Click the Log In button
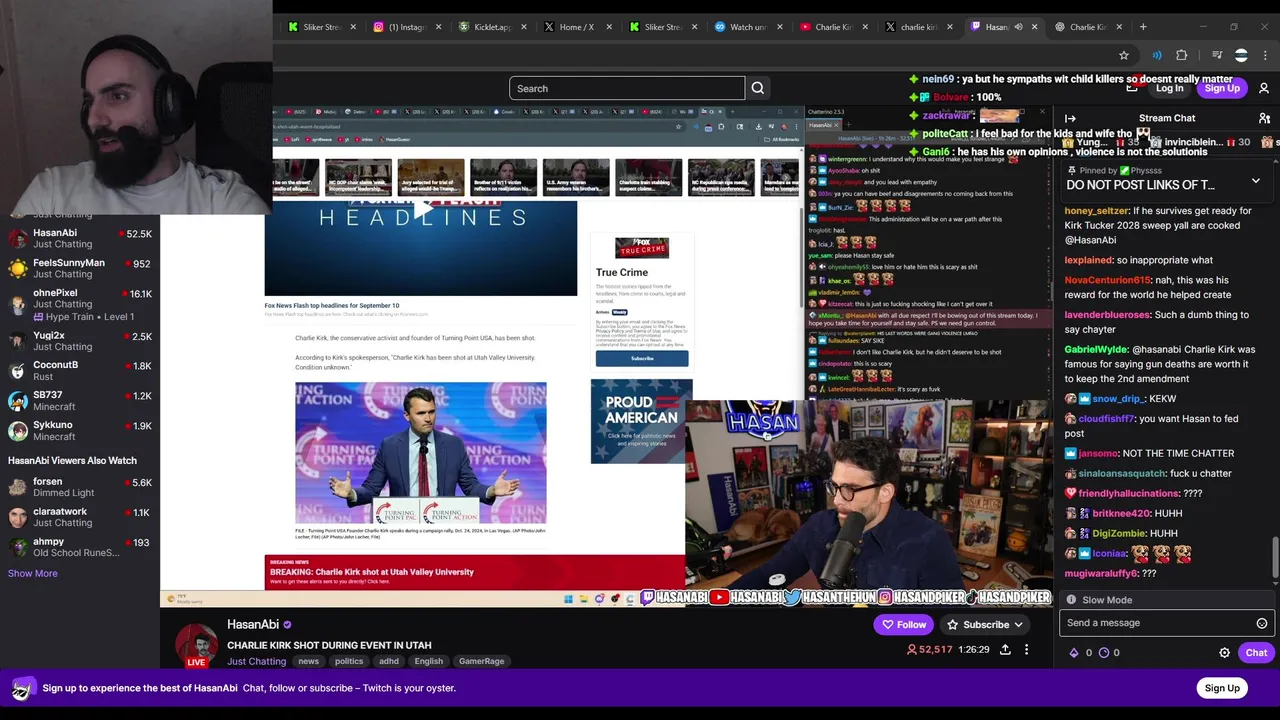Viewport: 1280px width, 720px height. [1169, 88]
